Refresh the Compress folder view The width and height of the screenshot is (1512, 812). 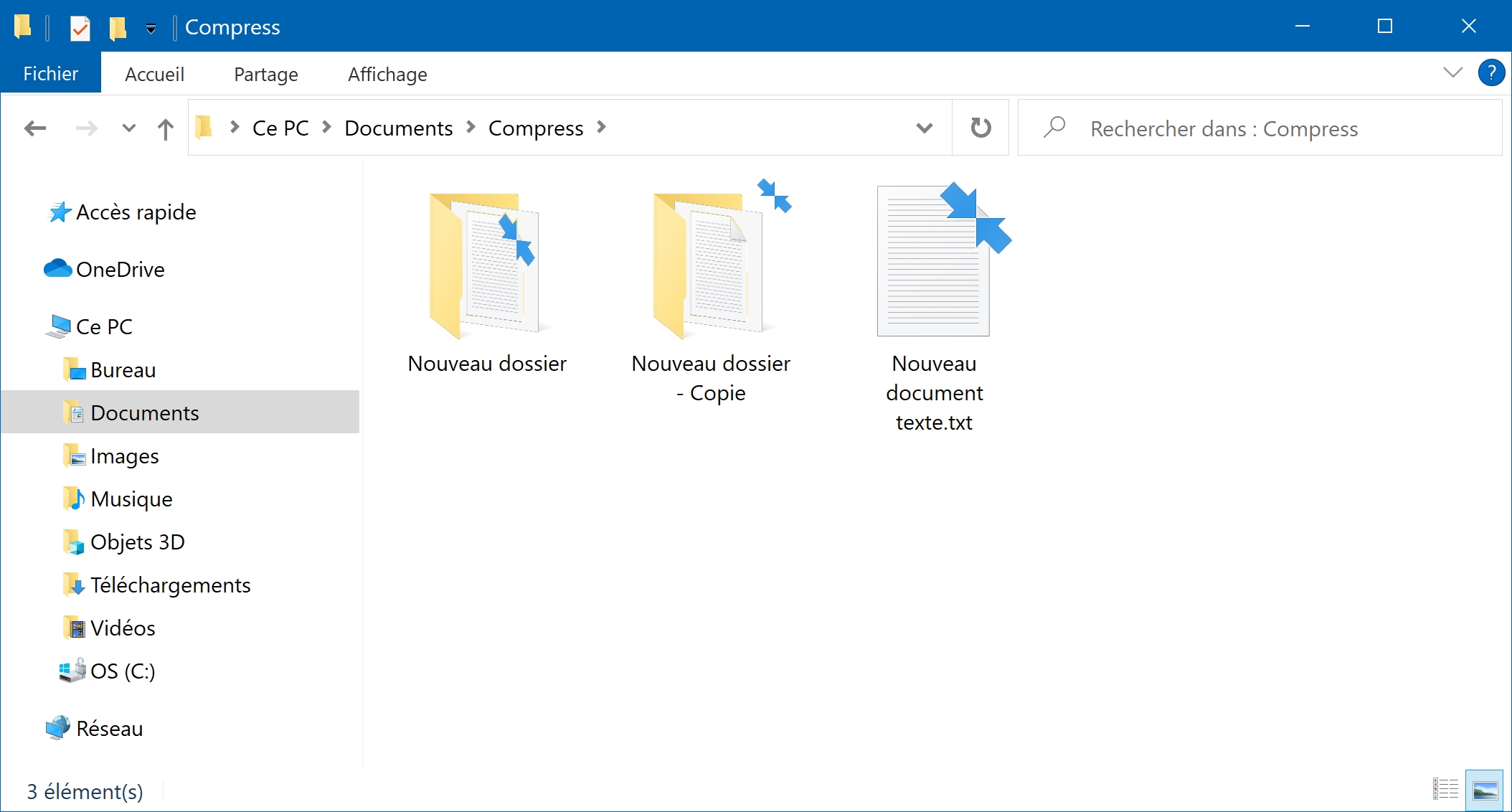pos(981,128)
